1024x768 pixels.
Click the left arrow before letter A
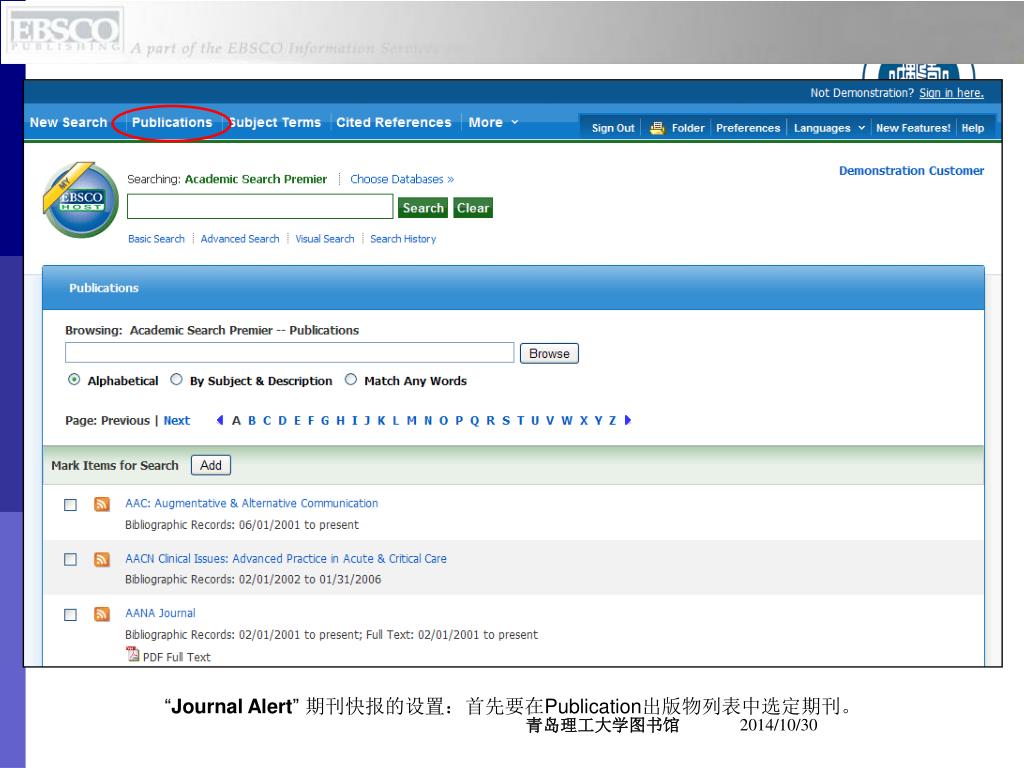(220, 420)
